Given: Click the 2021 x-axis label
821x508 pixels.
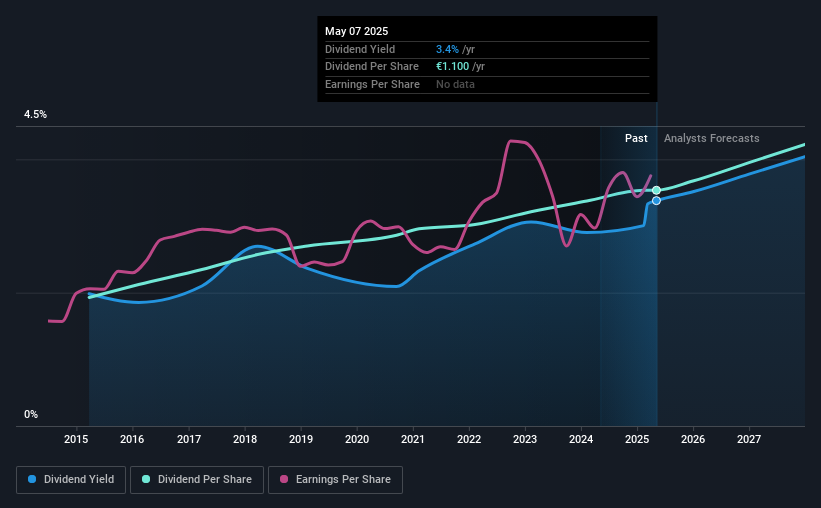Looking at the screenshot, I should click(x=413, y=439).
